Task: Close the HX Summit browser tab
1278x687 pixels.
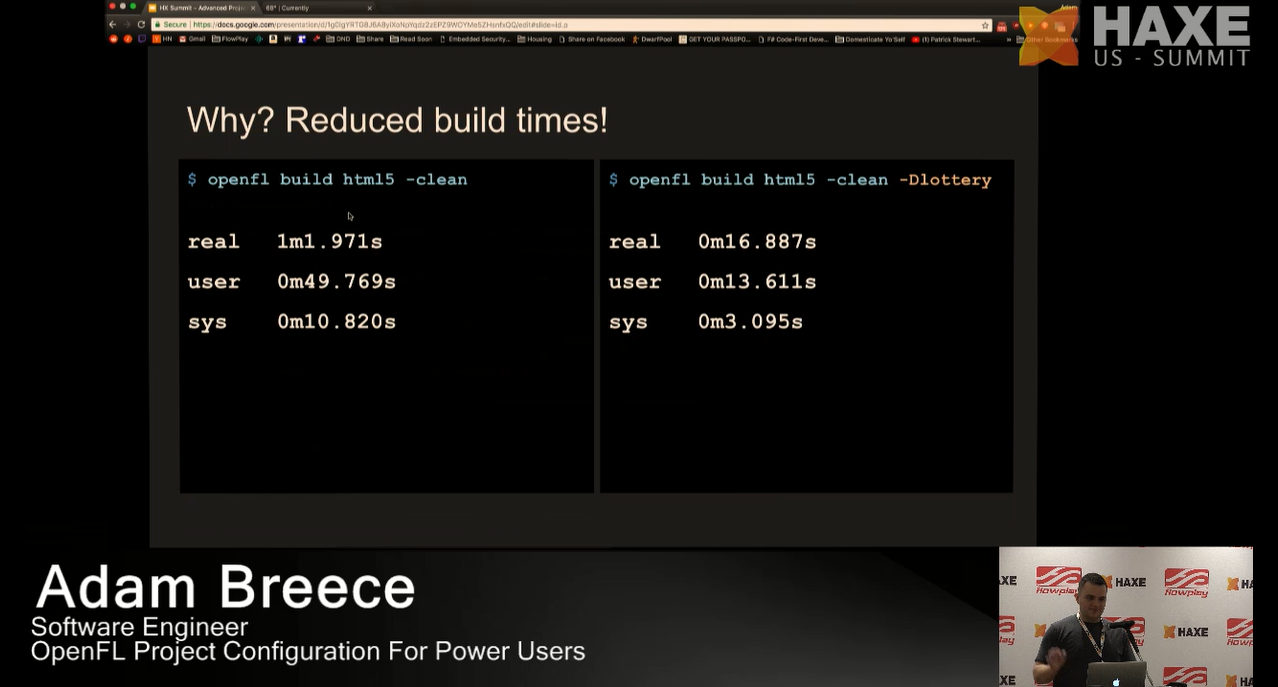Action: click(x=252, y=8)
